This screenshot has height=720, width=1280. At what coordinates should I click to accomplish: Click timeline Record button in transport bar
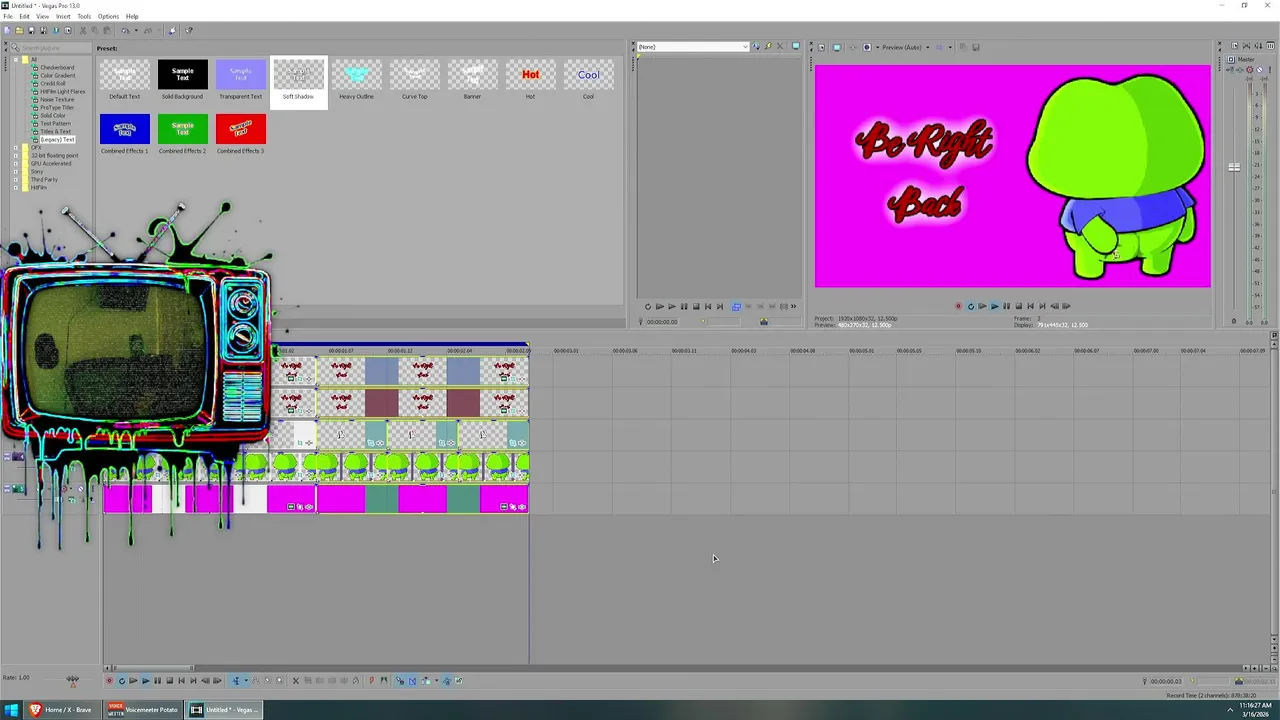tap(109, 681)
